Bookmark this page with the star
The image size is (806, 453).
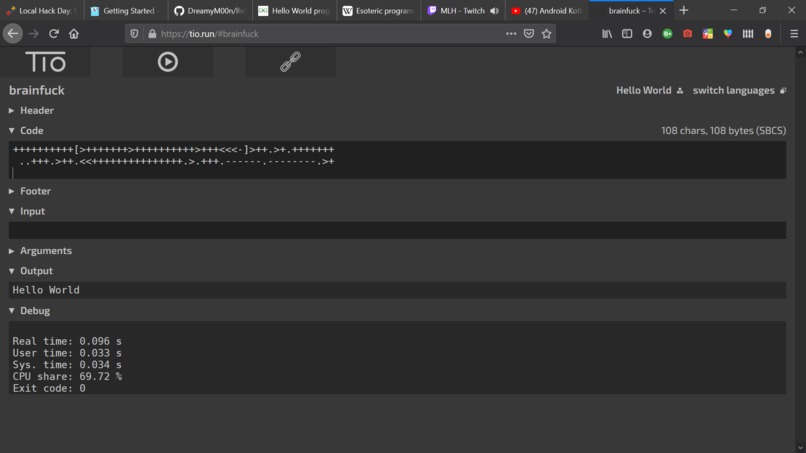click(x=546, y=33)
